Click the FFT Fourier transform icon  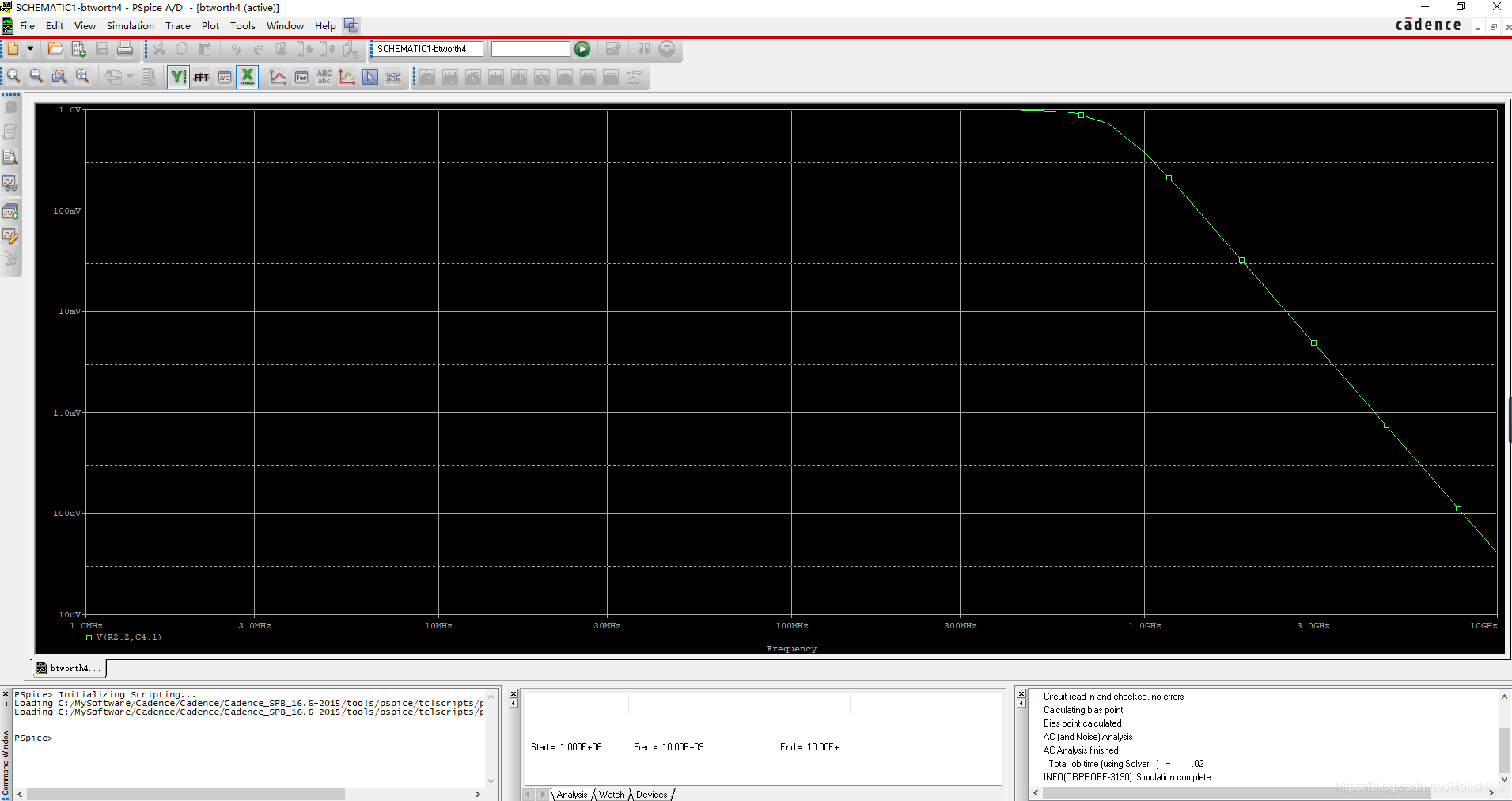pyautogui.click(x=202, y=77)
